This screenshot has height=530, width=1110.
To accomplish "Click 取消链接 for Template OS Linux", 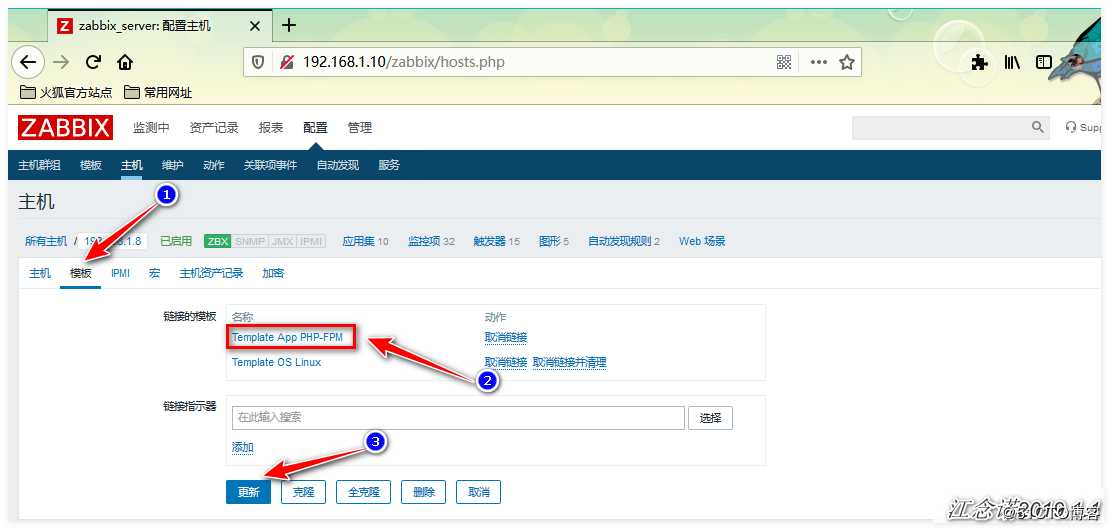I will (x=505, y=362).
